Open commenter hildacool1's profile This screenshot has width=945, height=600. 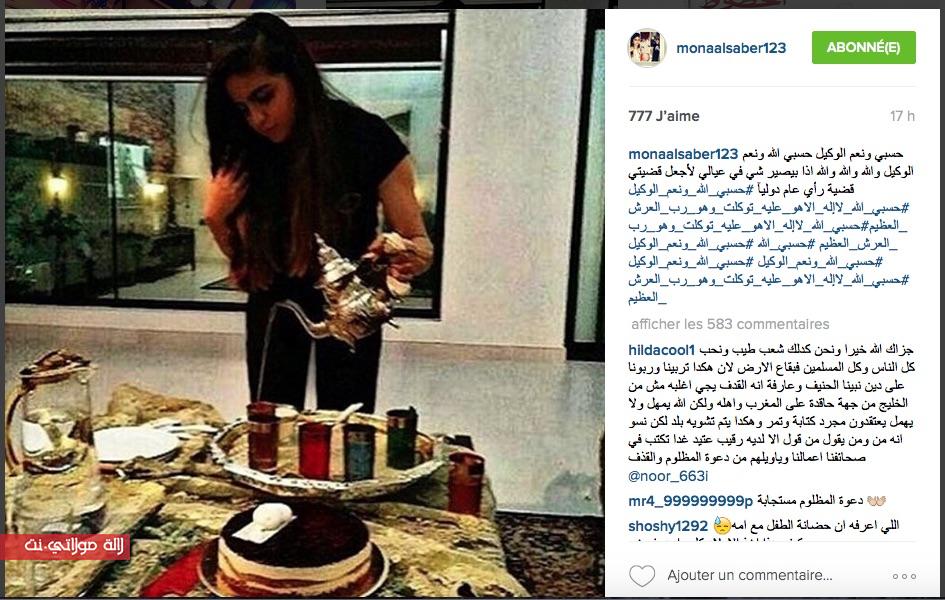point(661,350)
